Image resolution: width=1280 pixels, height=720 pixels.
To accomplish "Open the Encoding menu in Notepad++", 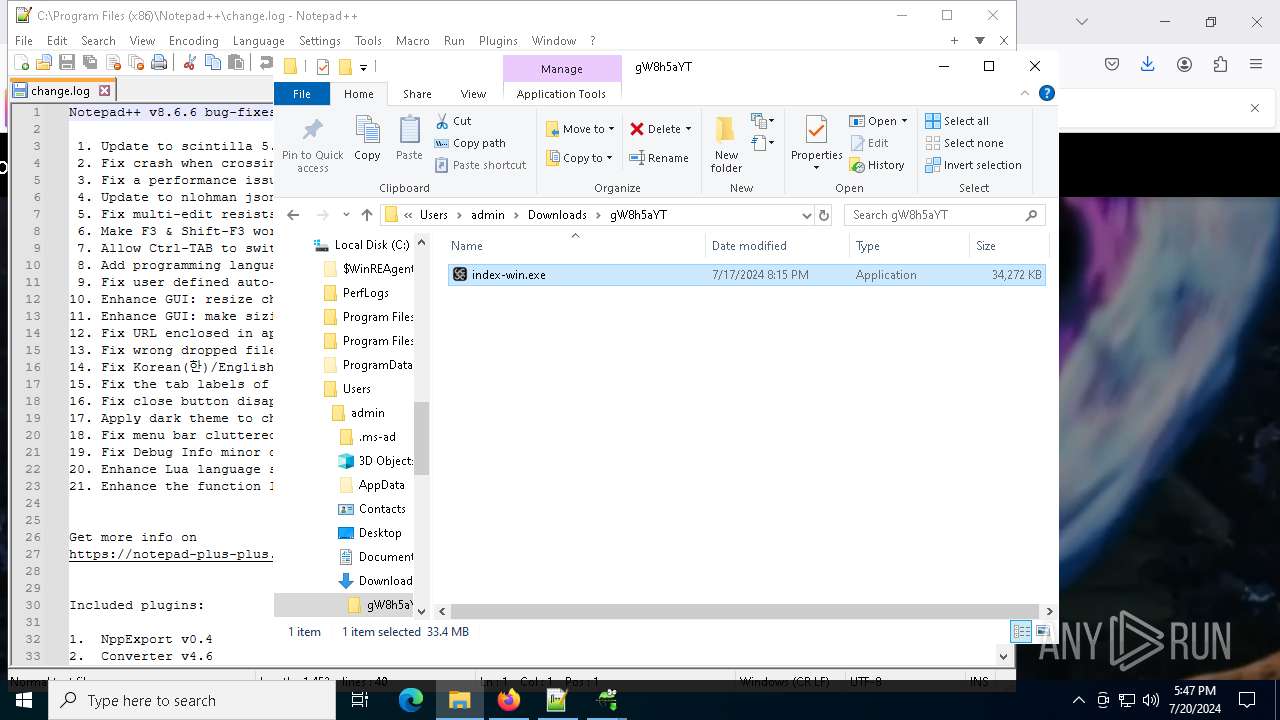I will coord(193,41).
